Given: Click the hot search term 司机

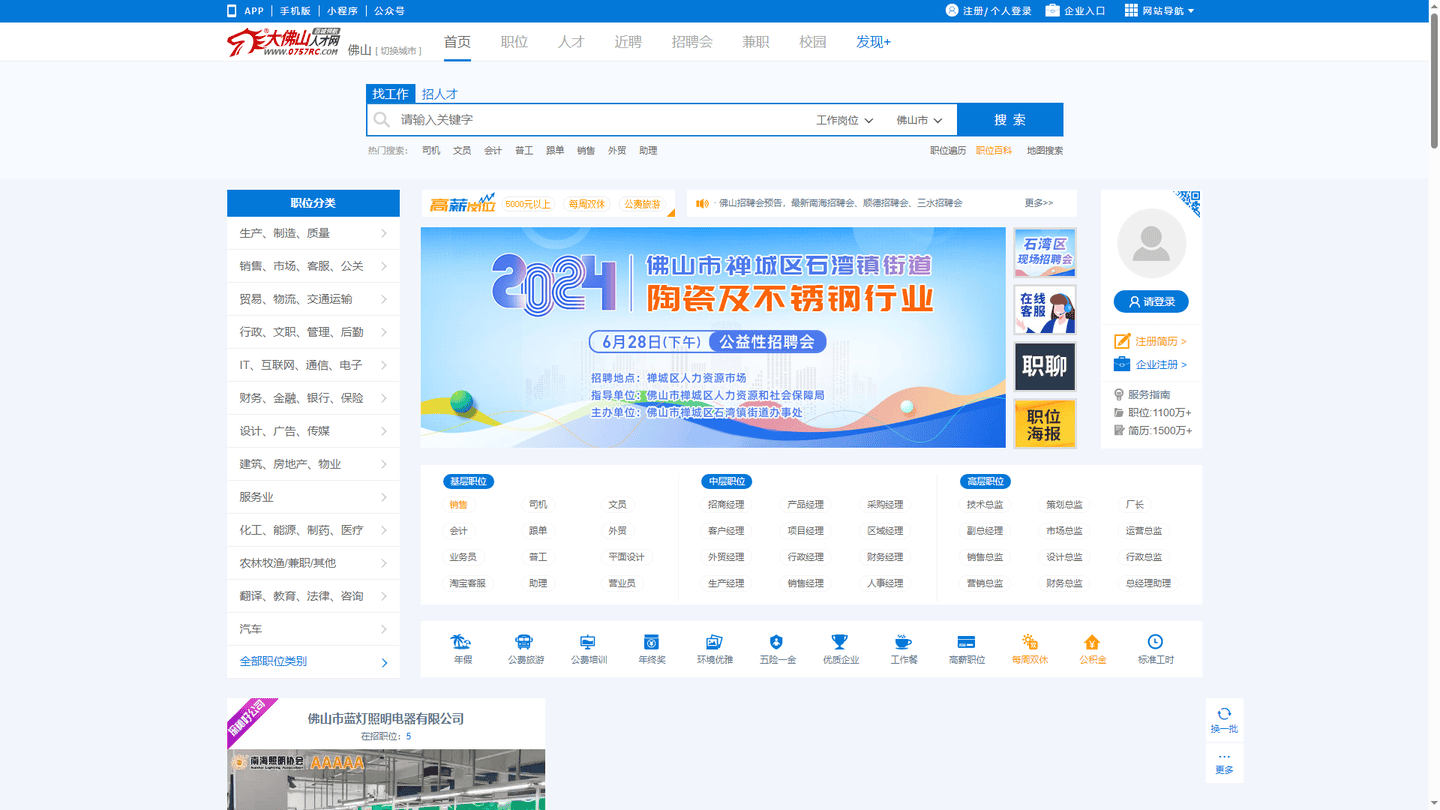Looking at the screenshot, I should pos(431,151).
